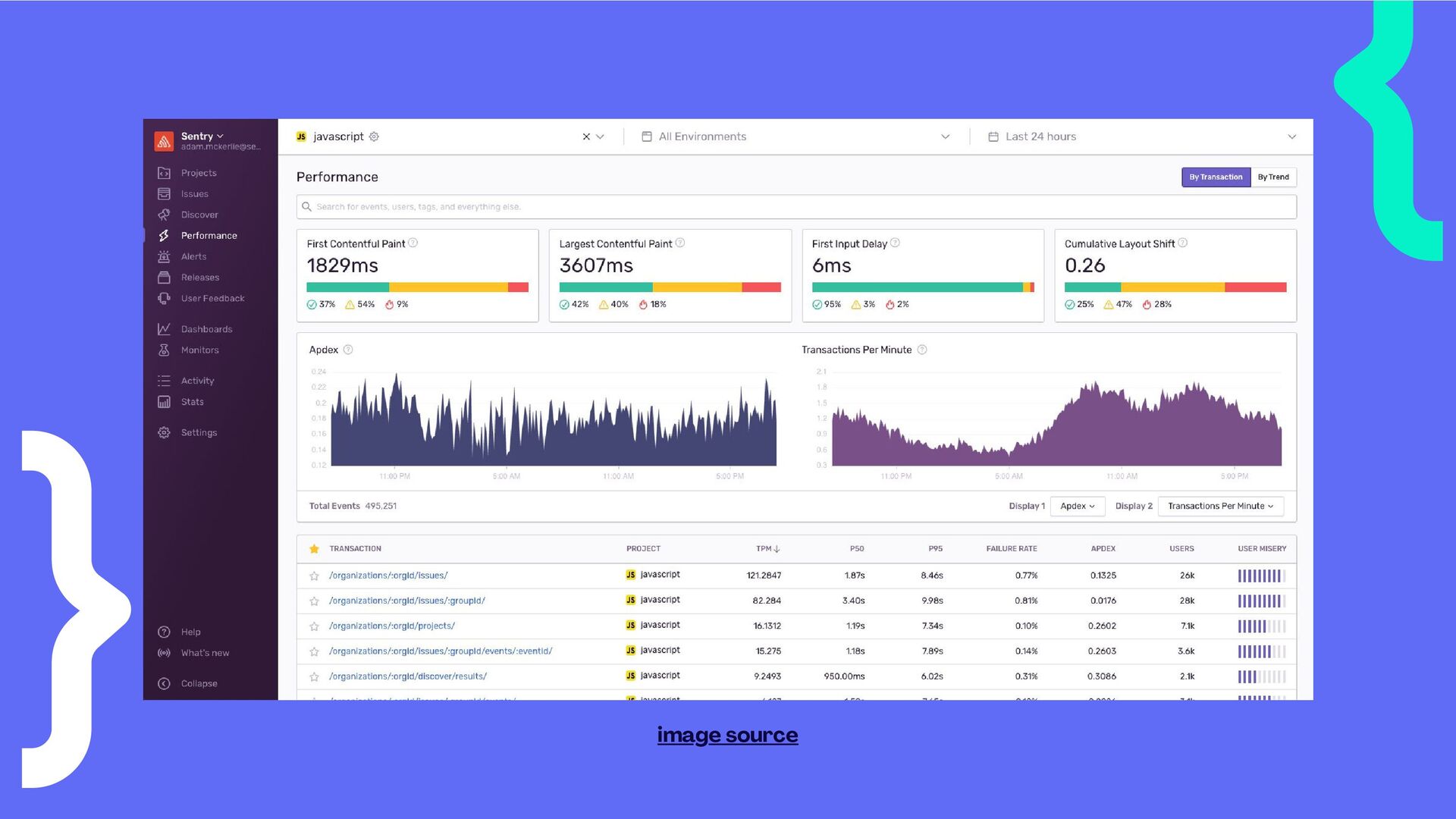This screenshot has height=819, width=1456.
Task: Open issues/:groupId/events/:eventId/ transaction link
Action: click(x=441, y=651)
